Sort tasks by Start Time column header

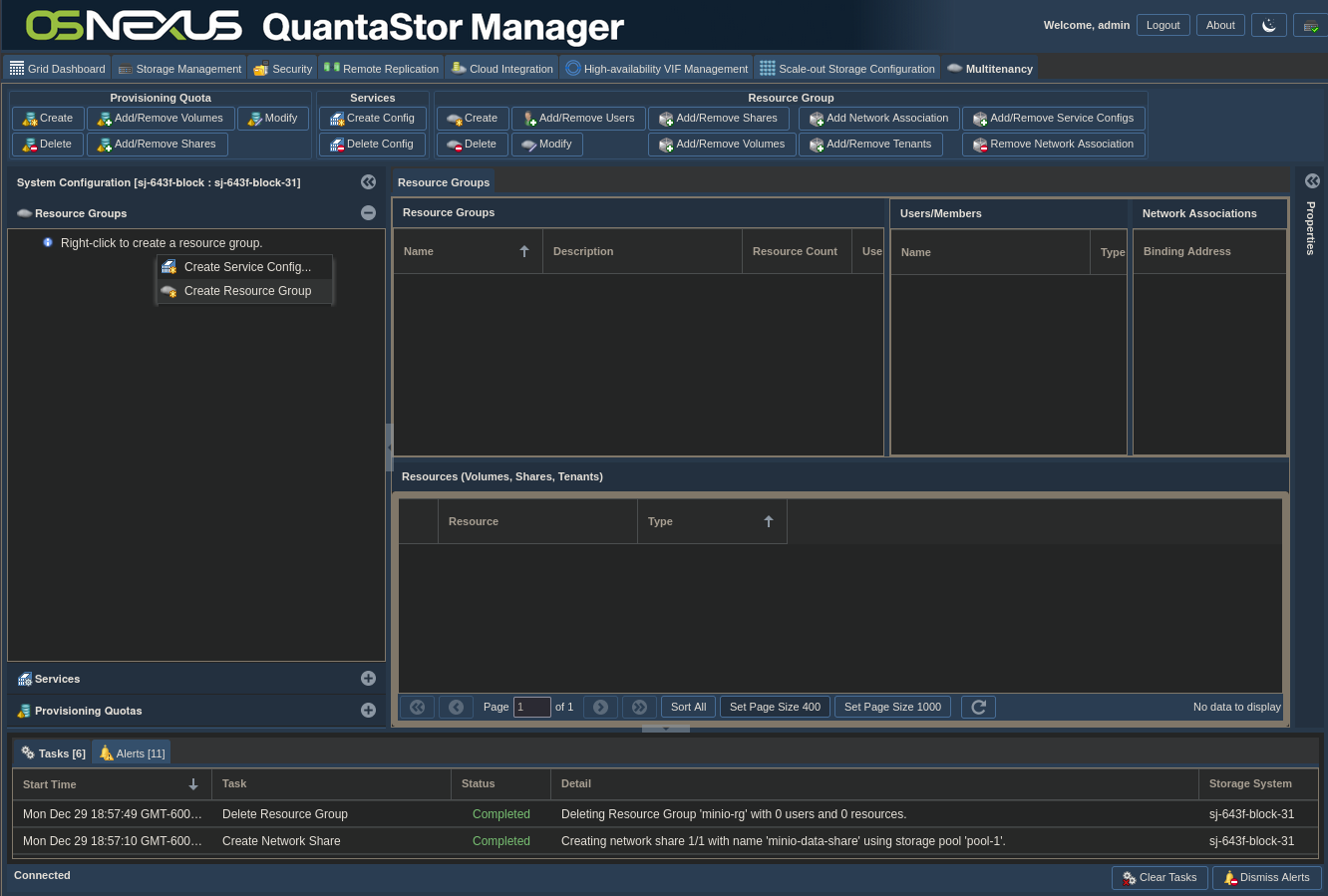click(x=110, y=784)
